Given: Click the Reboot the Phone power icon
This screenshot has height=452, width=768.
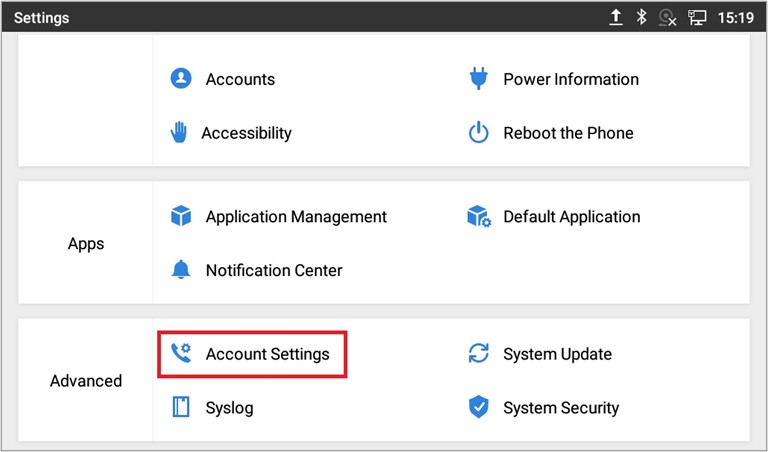Looking at the screenshot, I should 478,133.
